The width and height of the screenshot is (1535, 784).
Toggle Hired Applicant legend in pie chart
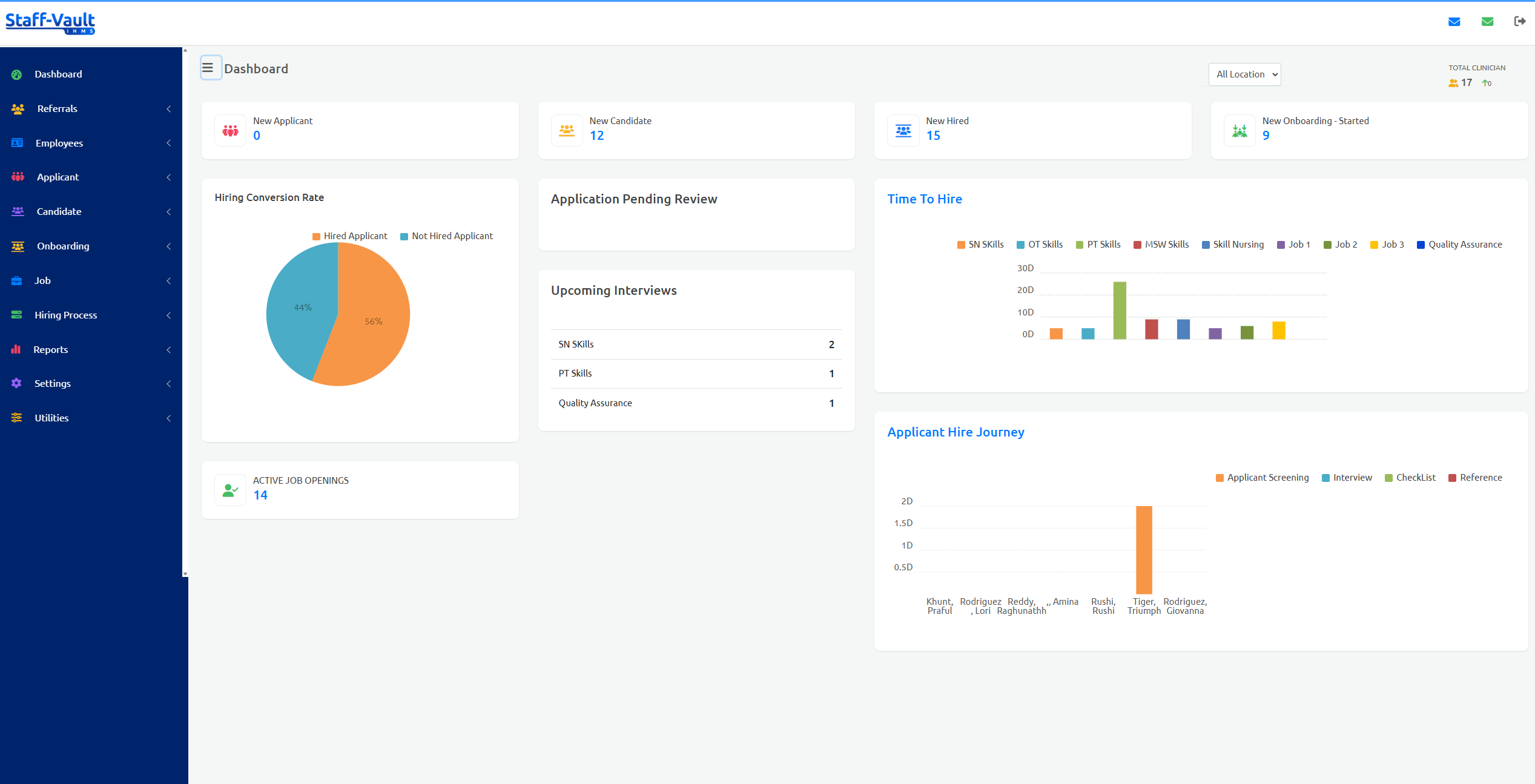[x=349, y=236]
